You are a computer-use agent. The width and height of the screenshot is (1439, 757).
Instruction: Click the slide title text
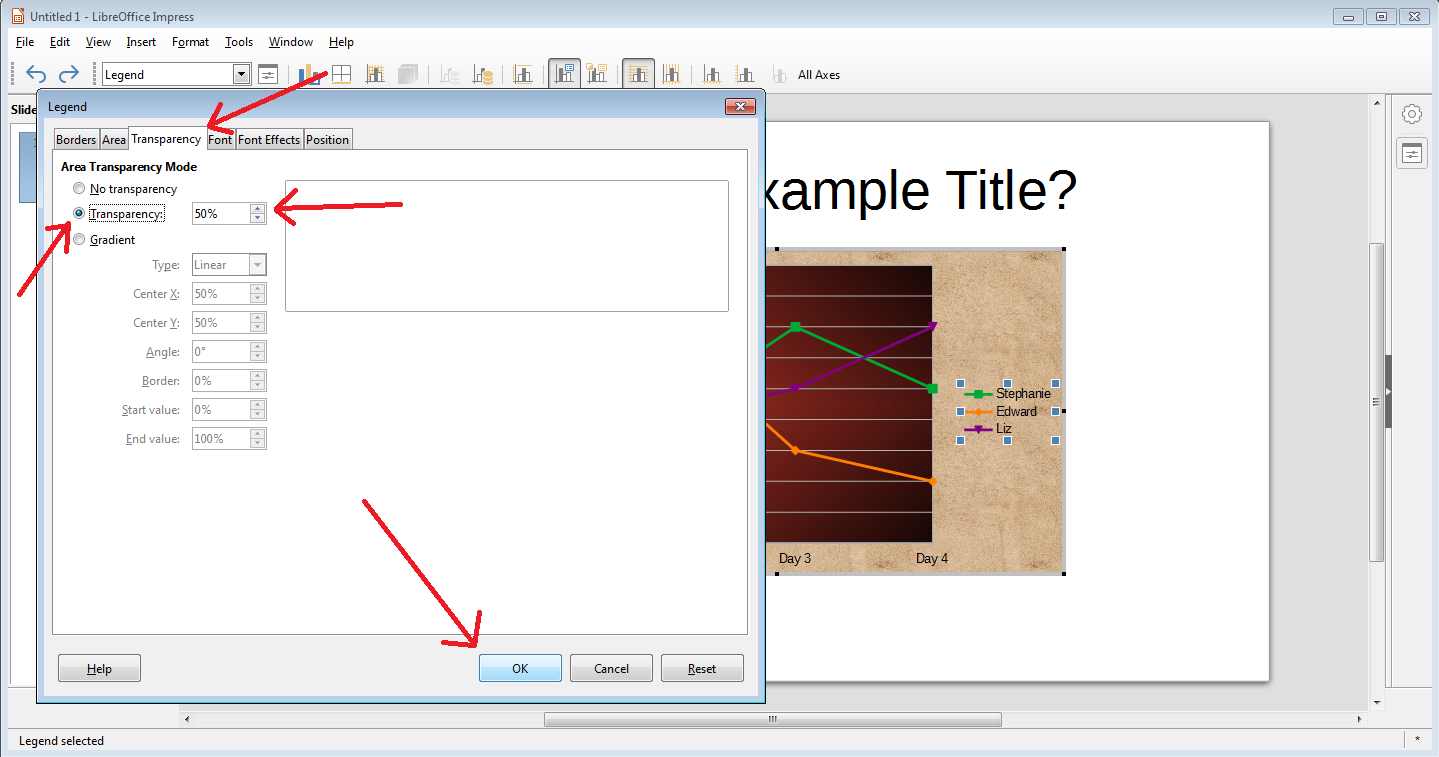pos(920,190)
